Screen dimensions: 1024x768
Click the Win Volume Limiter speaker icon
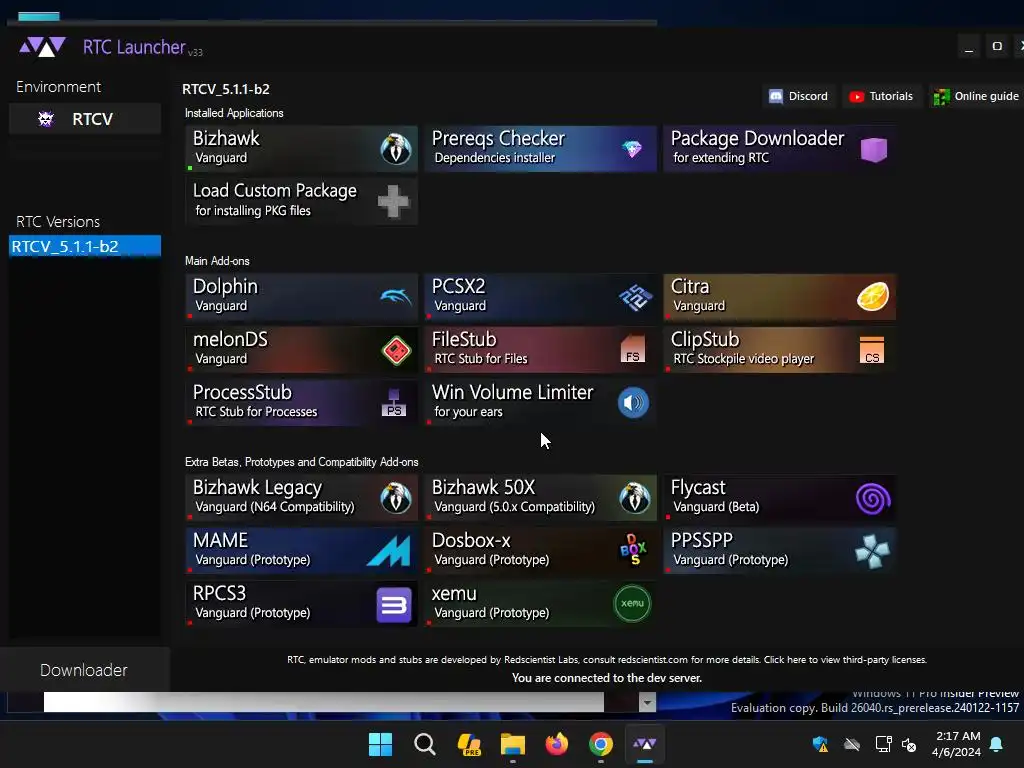coord(633,402)
